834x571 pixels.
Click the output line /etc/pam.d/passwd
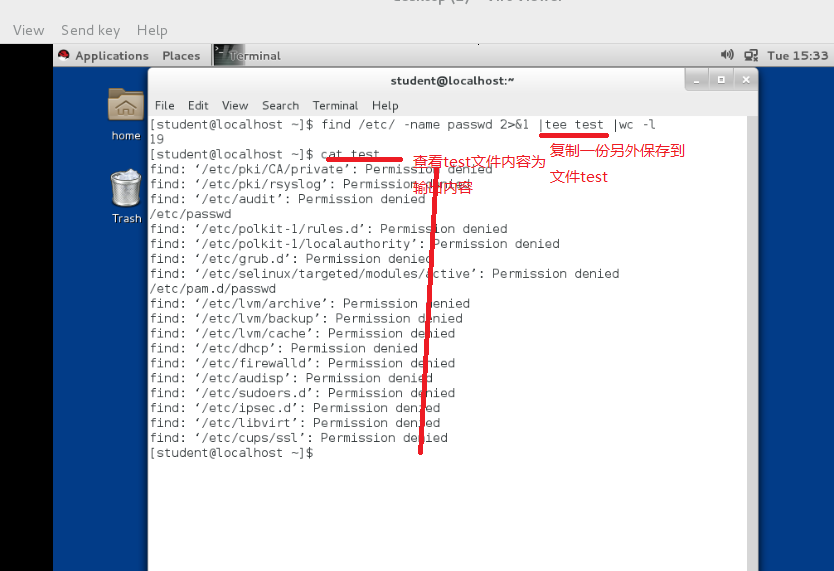213,289
